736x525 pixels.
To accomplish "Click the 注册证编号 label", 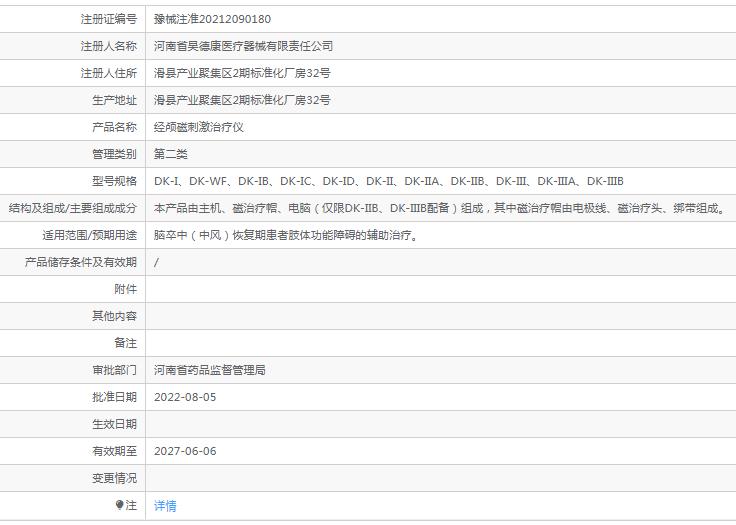I will point(108,19).
